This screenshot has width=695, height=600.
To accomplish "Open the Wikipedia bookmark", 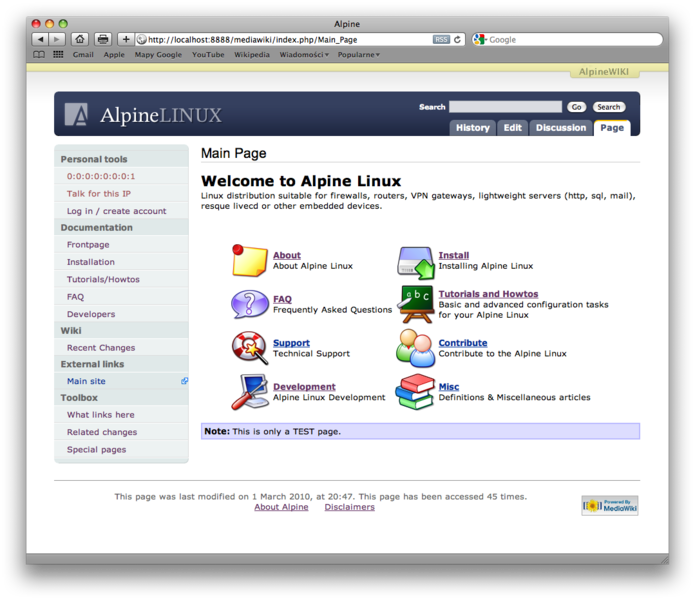I will click(252, 55).
